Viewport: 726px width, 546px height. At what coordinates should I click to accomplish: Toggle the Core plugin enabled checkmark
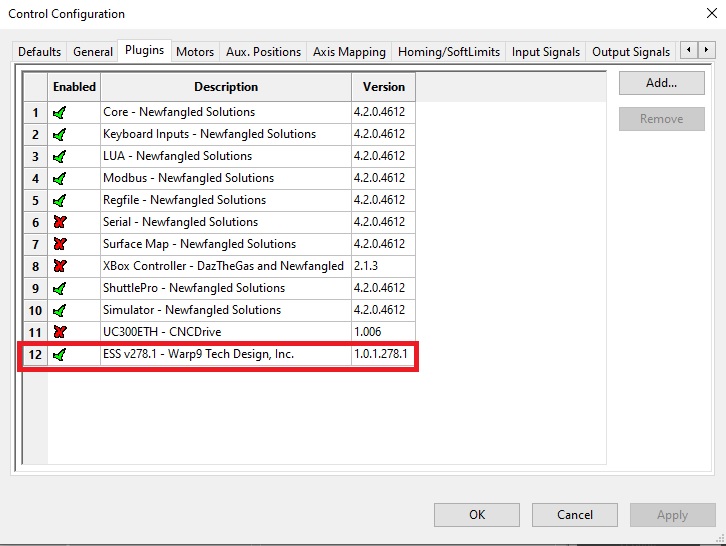tap(60, 113)
